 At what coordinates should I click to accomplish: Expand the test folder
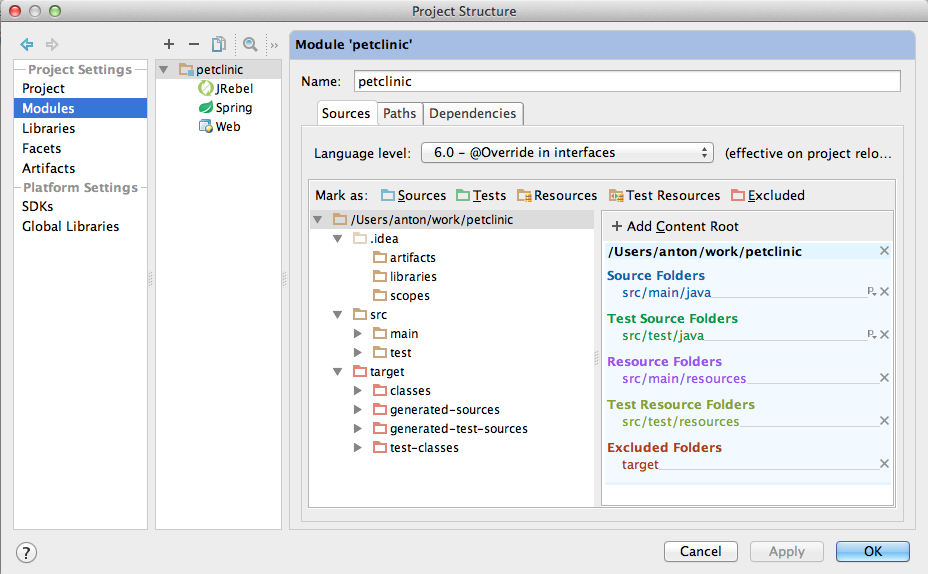click(x=357, y=353)
